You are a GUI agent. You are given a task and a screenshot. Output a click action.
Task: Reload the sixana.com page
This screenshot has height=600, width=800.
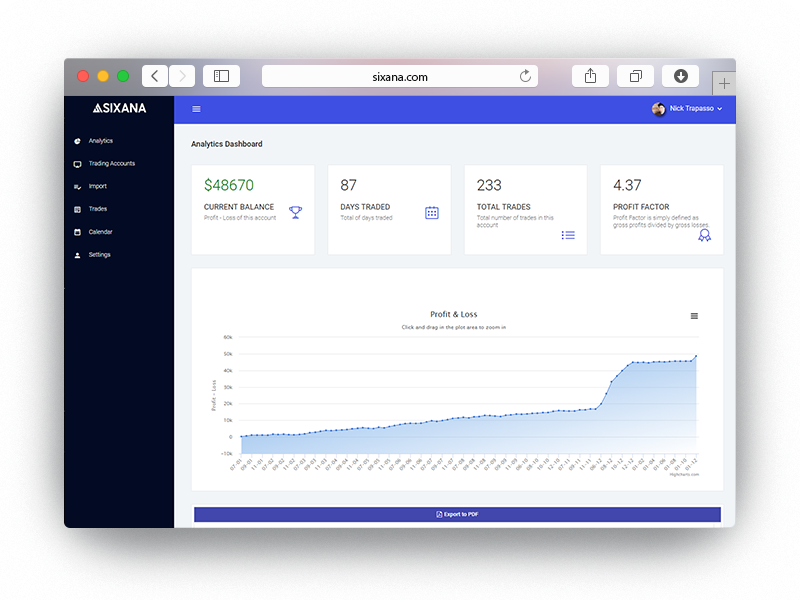(525, 77)
